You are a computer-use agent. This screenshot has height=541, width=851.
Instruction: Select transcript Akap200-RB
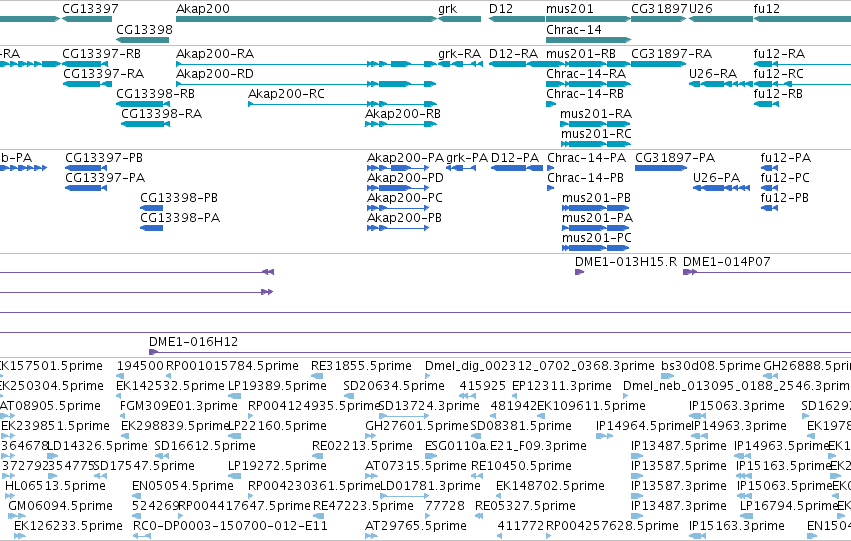[x=401, y=124]
